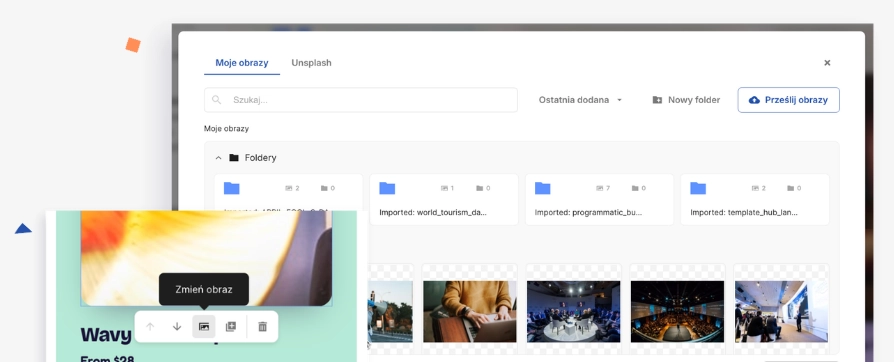Select the Moje obrazy tab
This screenshot has width=894, height=362.
242,63
